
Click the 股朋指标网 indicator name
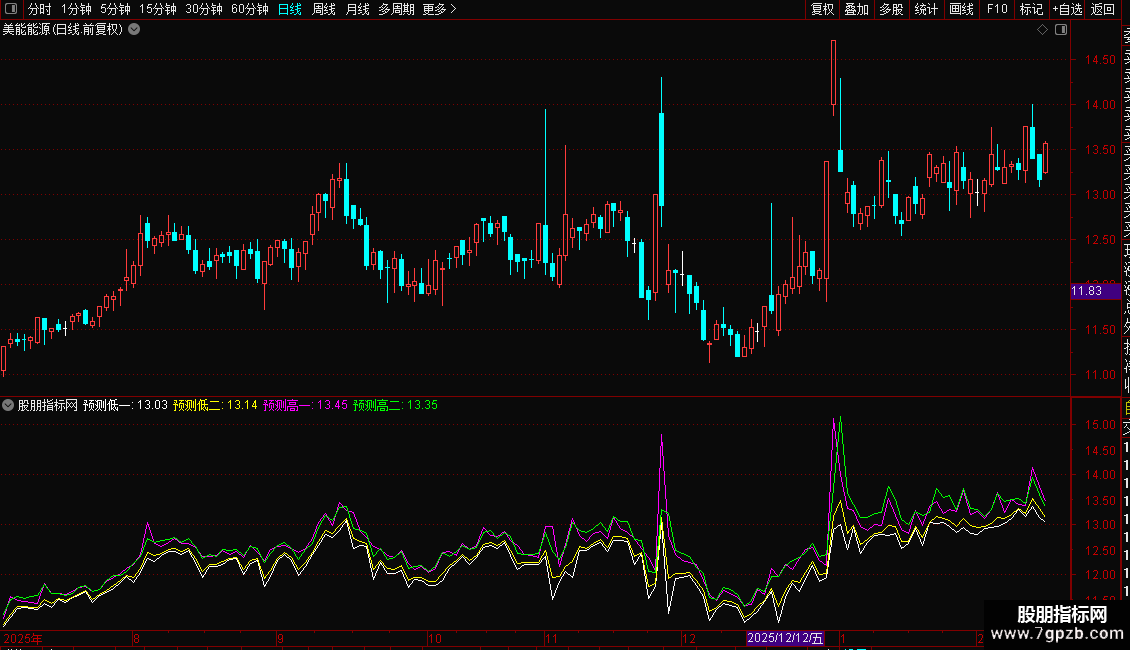48,405
